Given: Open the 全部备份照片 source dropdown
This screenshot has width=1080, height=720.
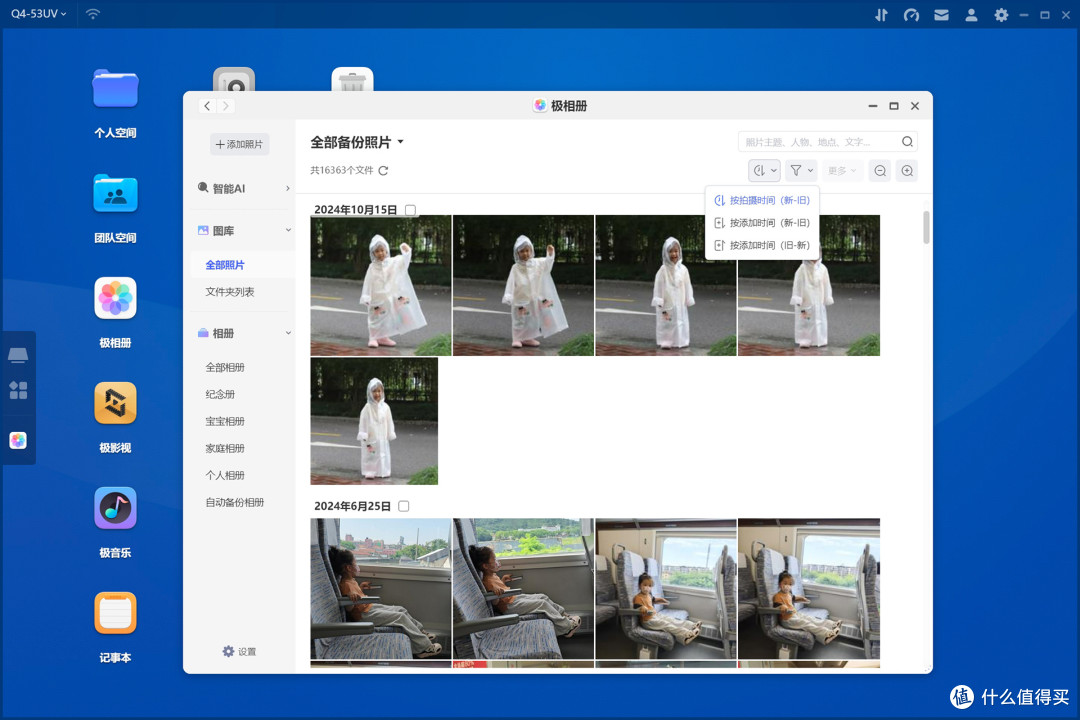Looking at the screenshot, I should (x=357, y=142).
